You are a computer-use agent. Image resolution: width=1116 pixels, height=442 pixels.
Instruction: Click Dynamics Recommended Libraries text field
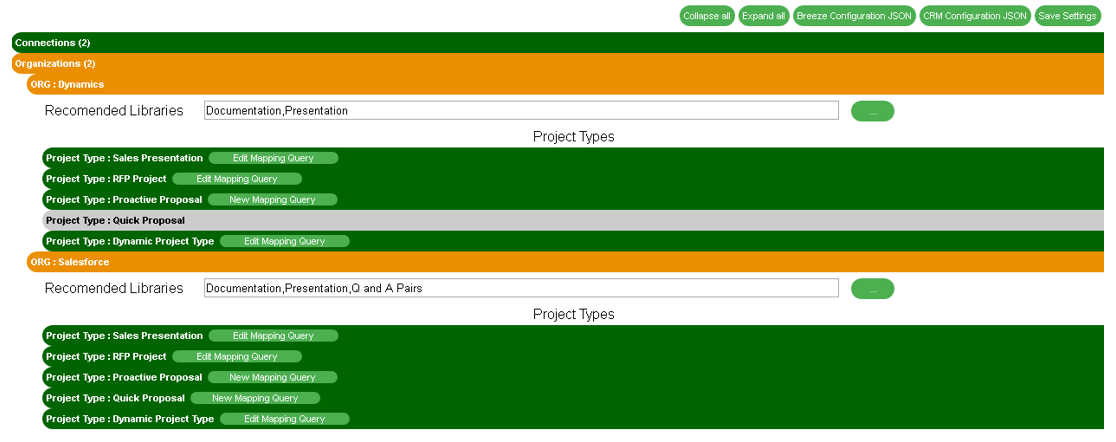coord(521,110)
